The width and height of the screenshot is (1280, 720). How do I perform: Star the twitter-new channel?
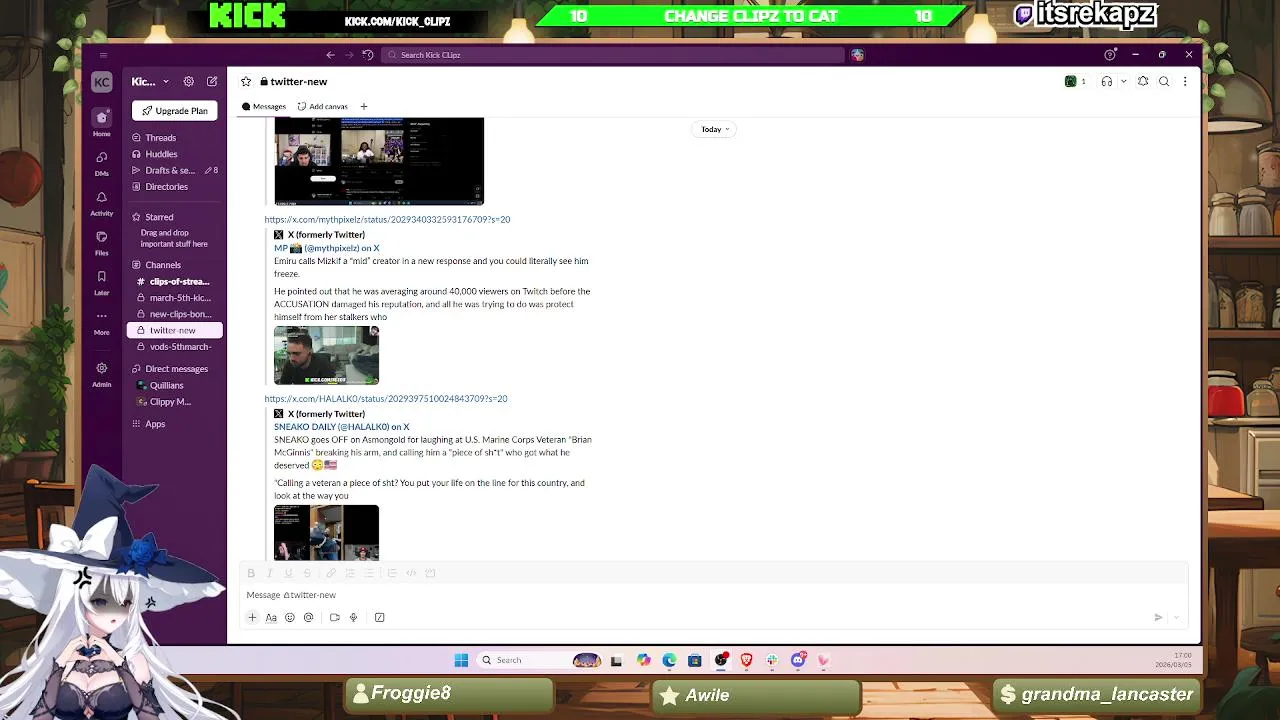[x=246, y=82]
